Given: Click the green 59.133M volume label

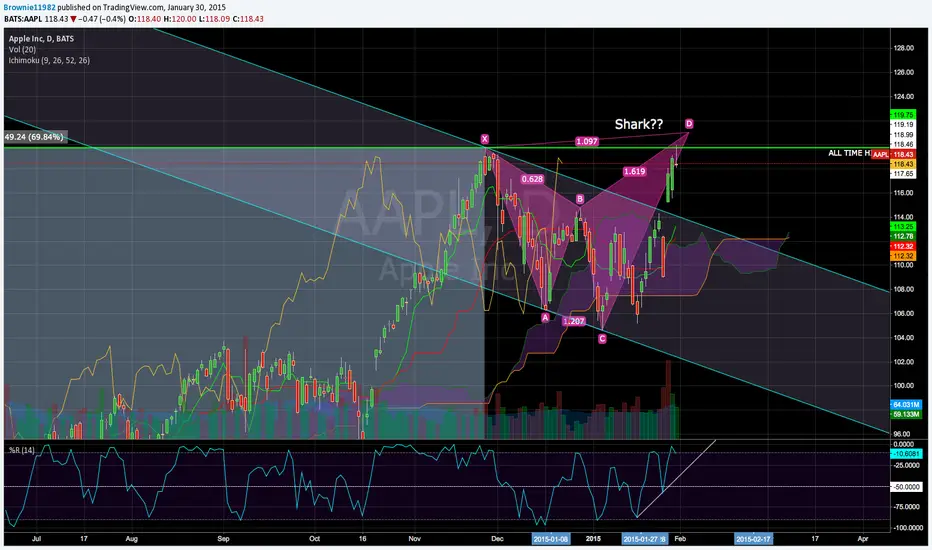Looking at the screenshot, I should point(906,414).
